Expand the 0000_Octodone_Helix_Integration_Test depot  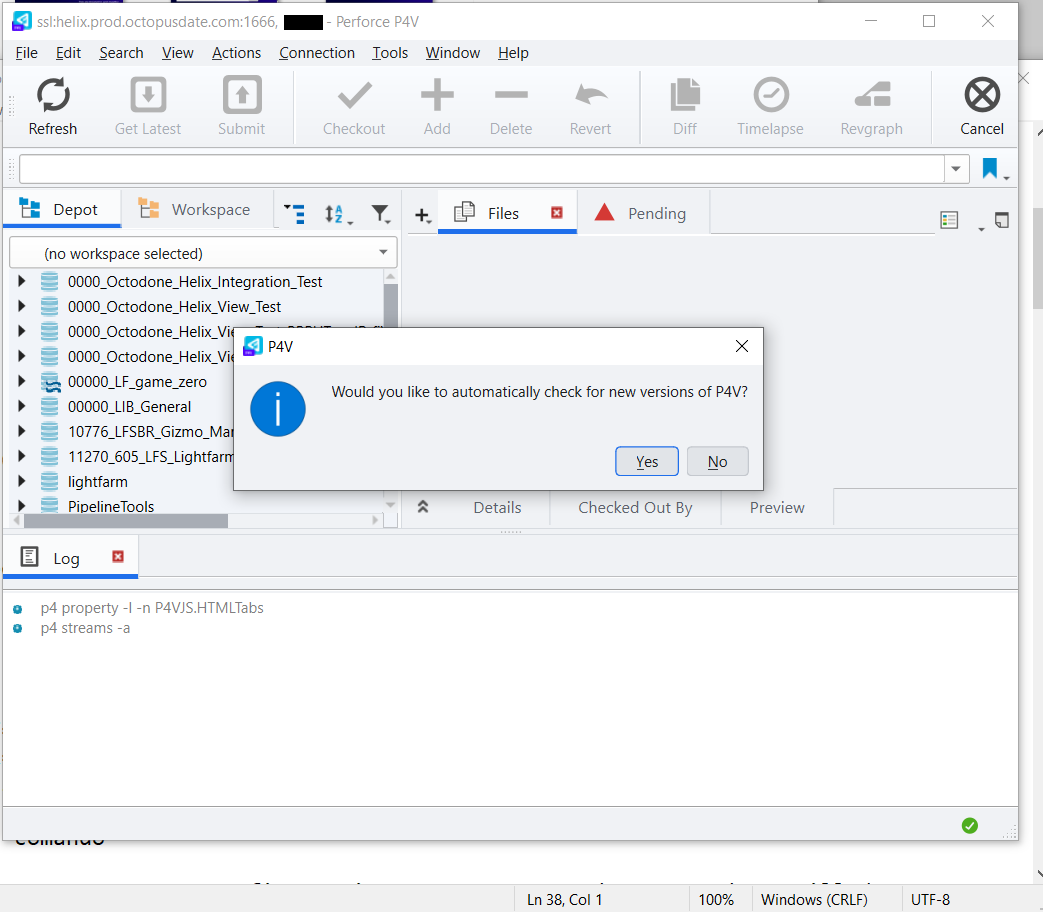(x=21, y=281)
